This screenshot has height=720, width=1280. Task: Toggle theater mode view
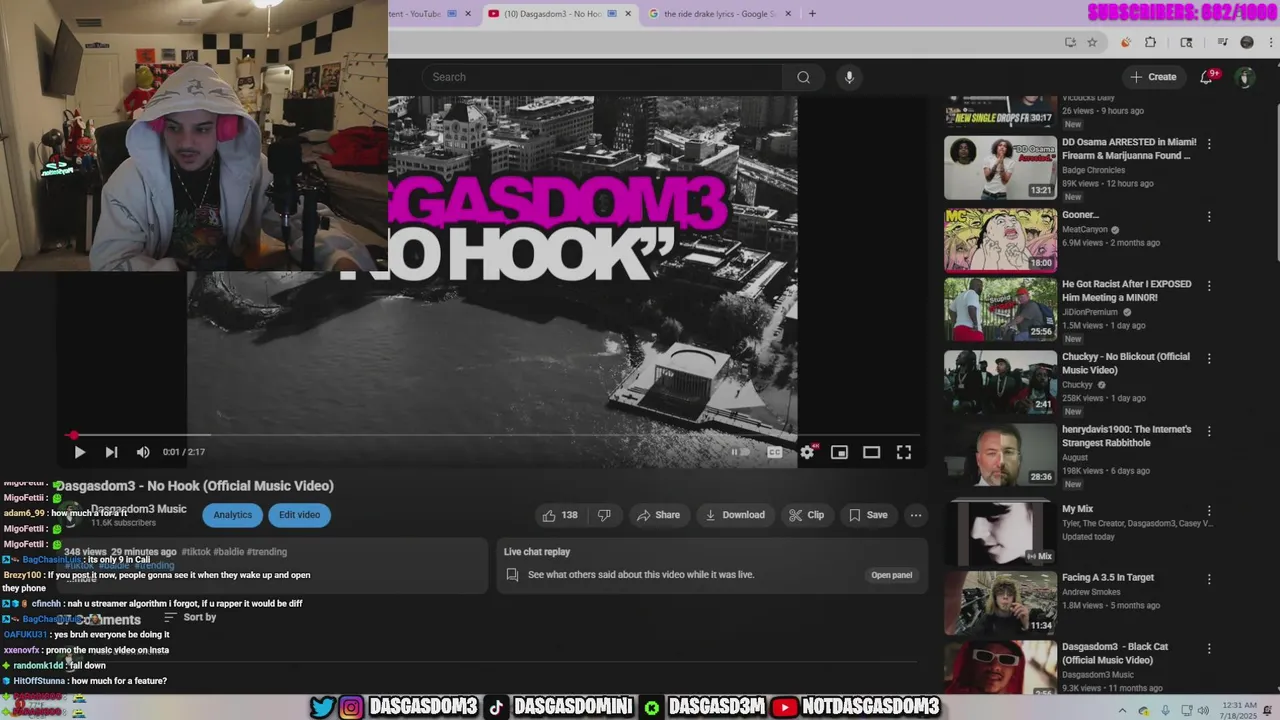(872, 452)
